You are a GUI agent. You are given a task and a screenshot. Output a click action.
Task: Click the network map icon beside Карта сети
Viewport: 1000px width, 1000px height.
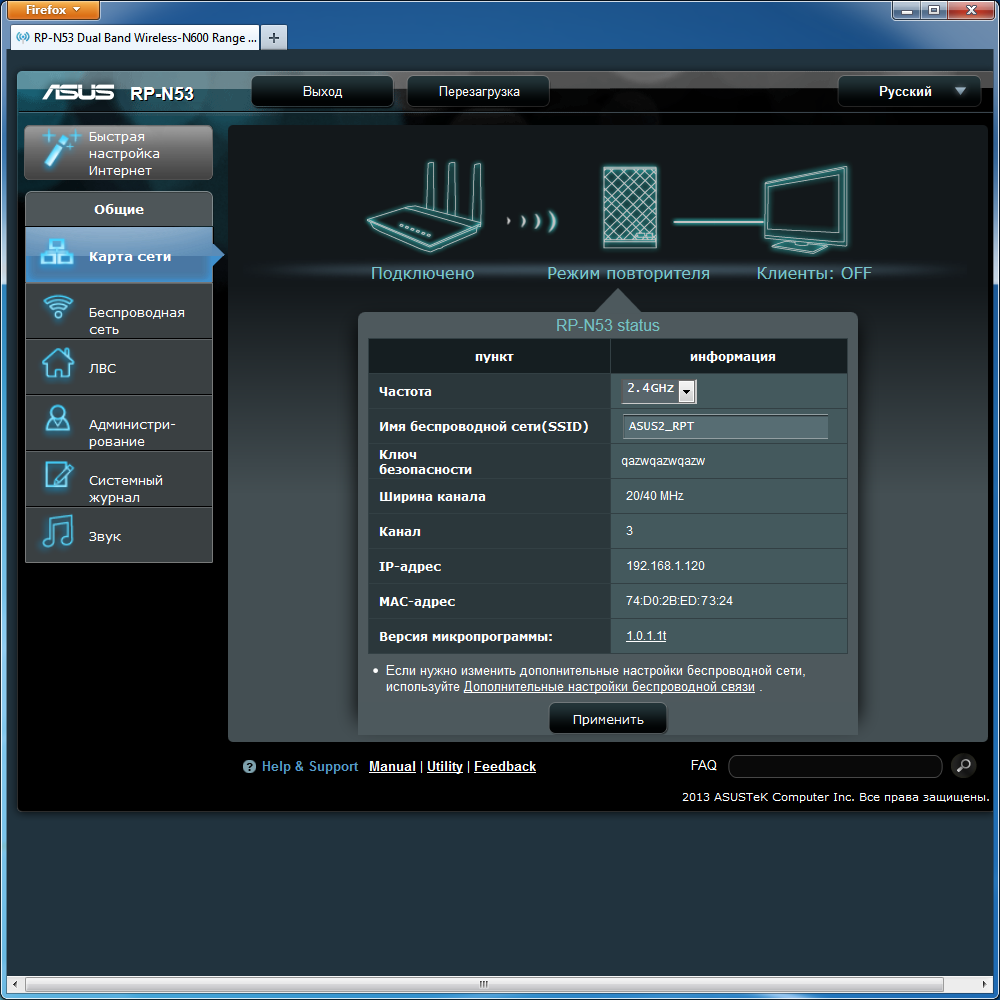tap(57, 252)
